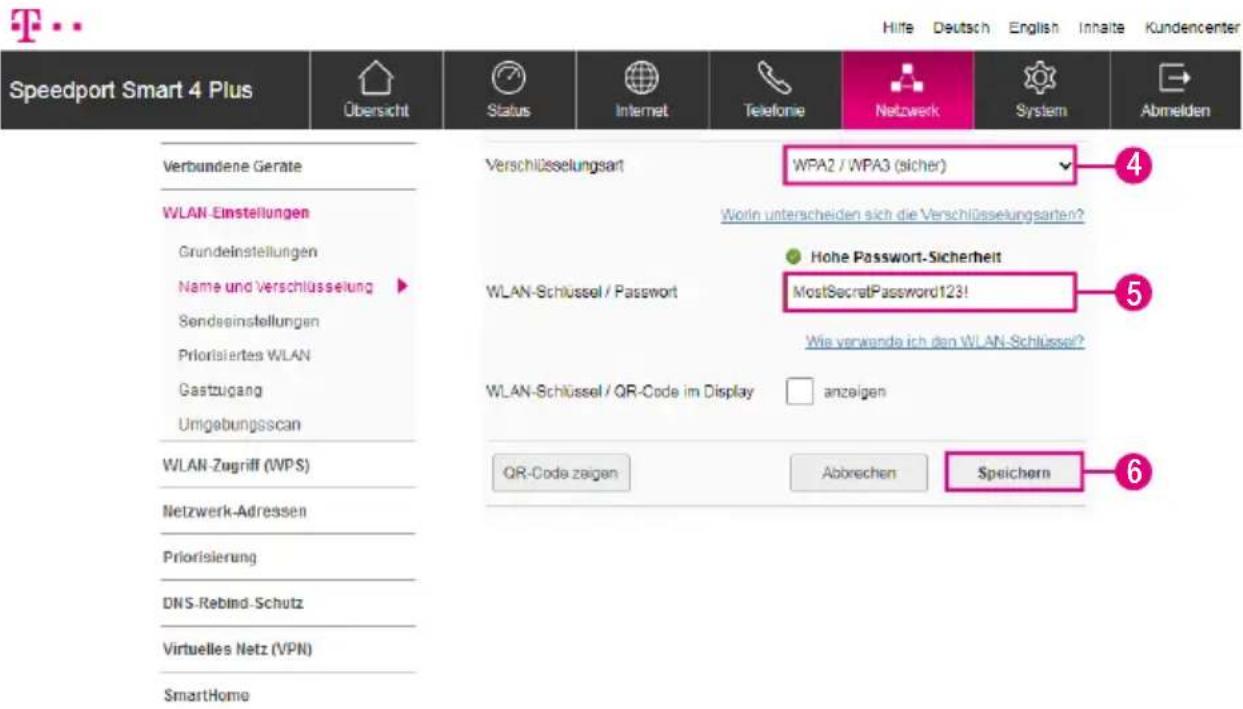Open the Status gauge icon

coord(509,77)
